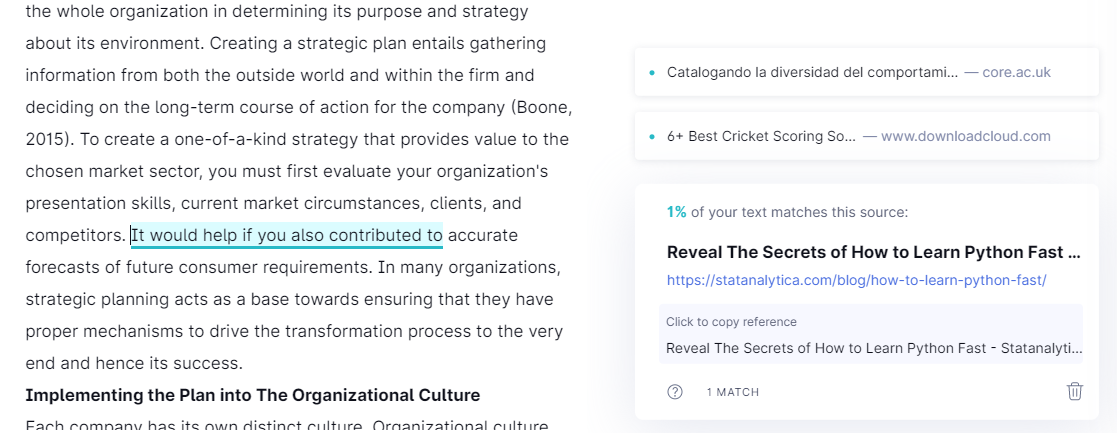Viewport: 1117px width, 433px height.
Task: Click the 'Reveal The Secrets of How' source title
Action: point(874,252)
